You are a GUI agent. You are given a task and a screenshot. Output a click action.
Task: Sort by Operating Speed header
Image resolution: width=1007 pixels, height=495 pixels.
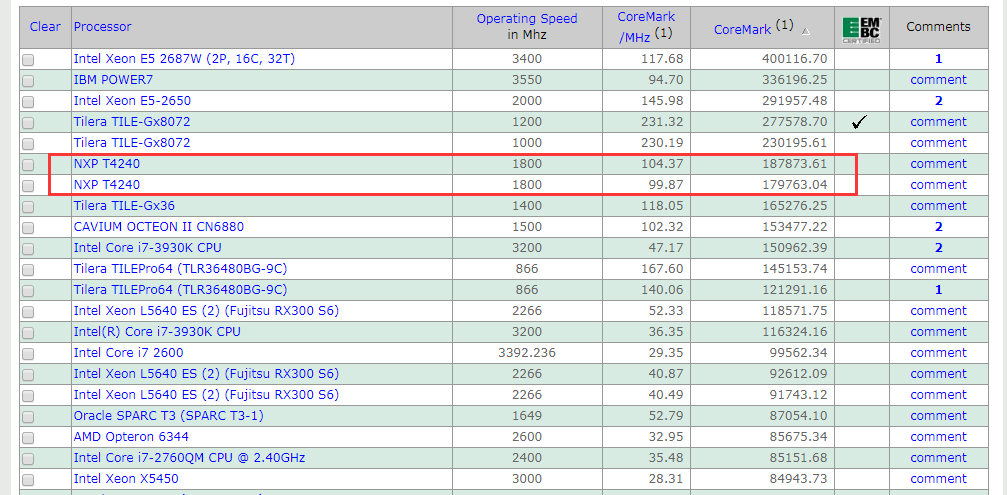(x=527, y=19)
